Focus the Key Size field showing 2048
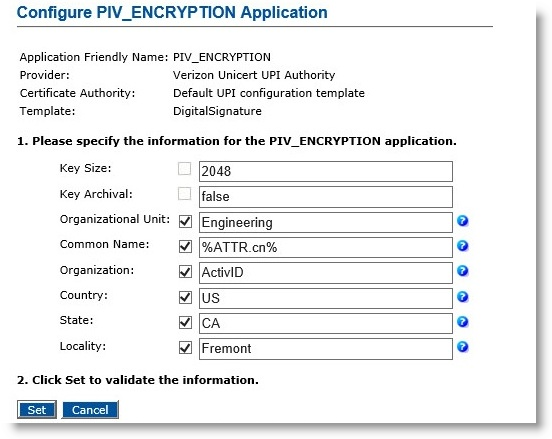This screenshot has width=552, height=439. [x=326, y=171]
